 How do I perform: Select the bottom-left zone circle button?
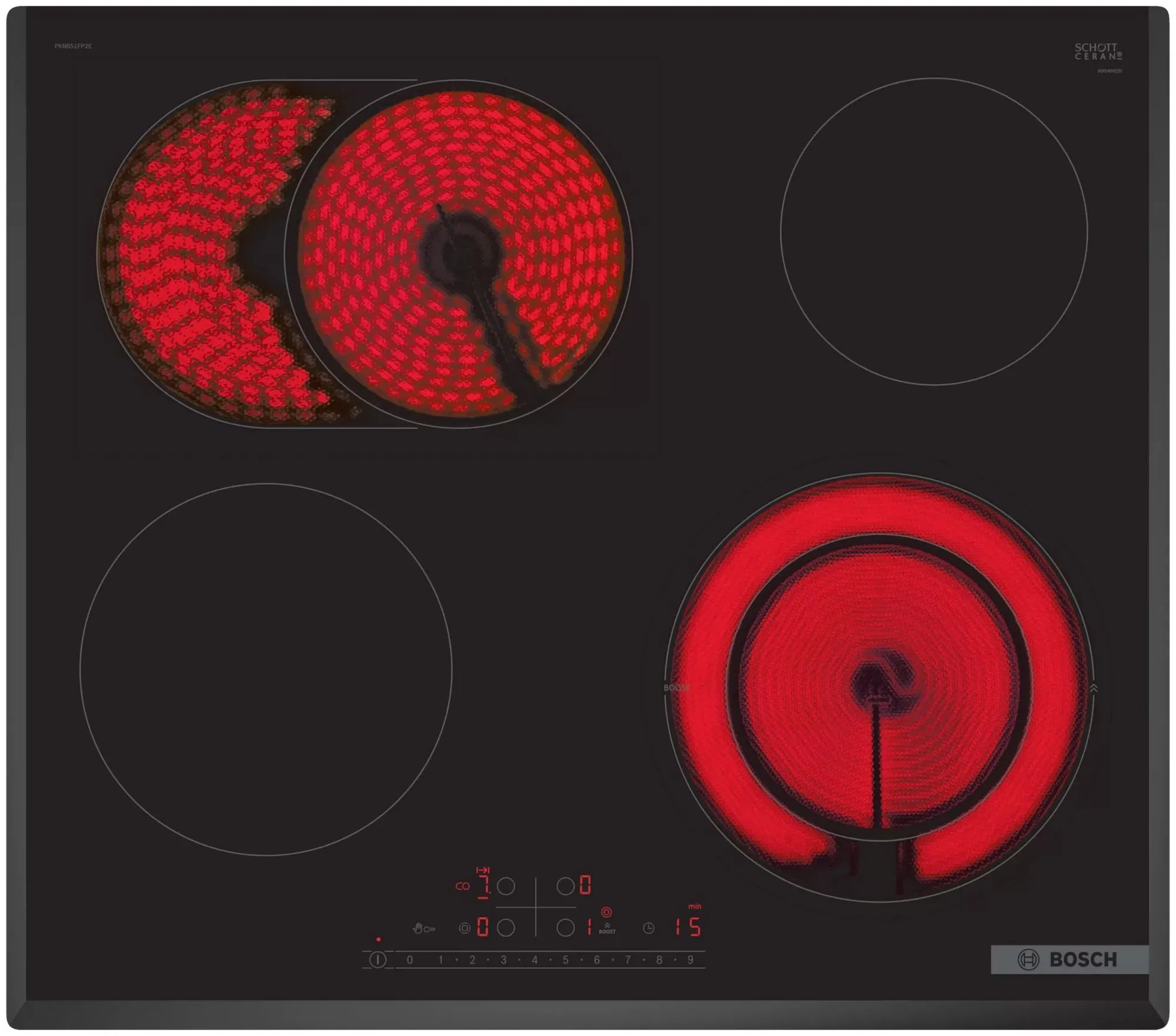[x=506, y=928]
